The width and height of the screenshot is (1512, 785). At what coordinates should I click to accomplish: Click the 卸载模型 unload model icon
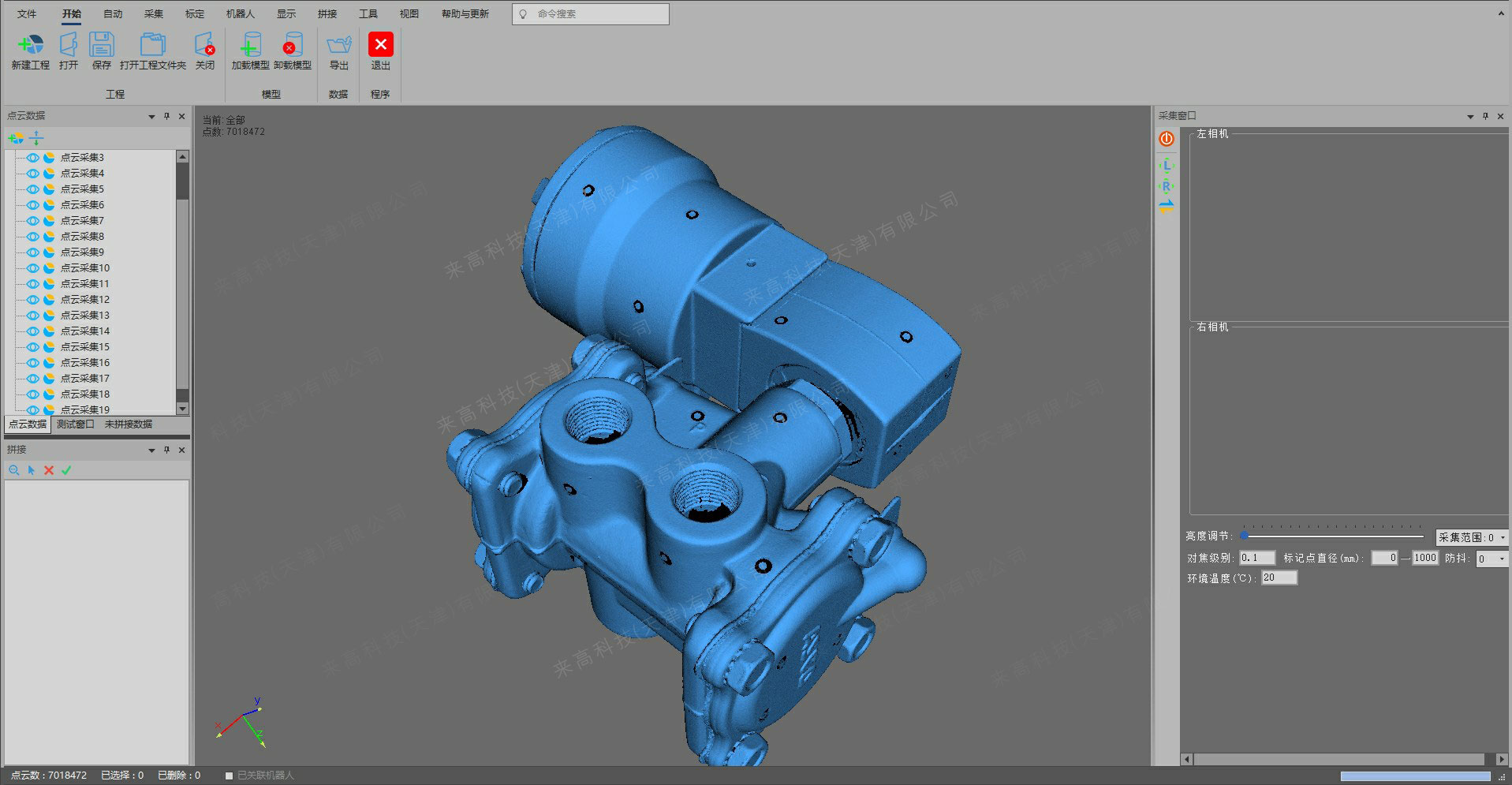coord(292,46)
